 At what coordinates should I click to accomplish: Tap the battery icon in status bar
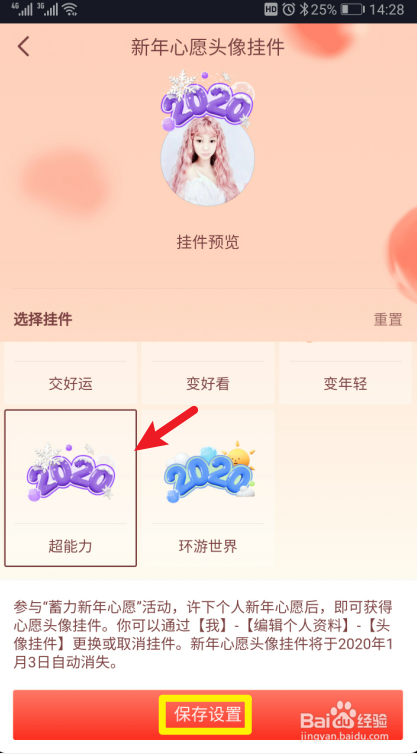point(352,9)
